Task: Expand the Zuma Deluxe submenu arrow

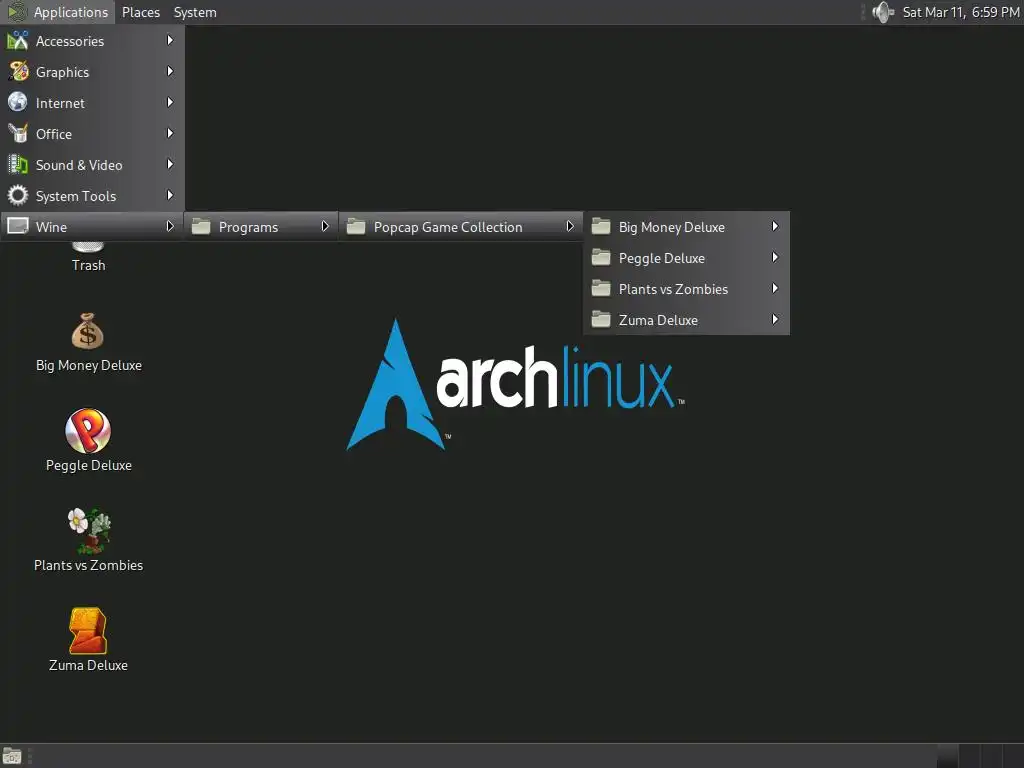Action: [x=775, y=319]
